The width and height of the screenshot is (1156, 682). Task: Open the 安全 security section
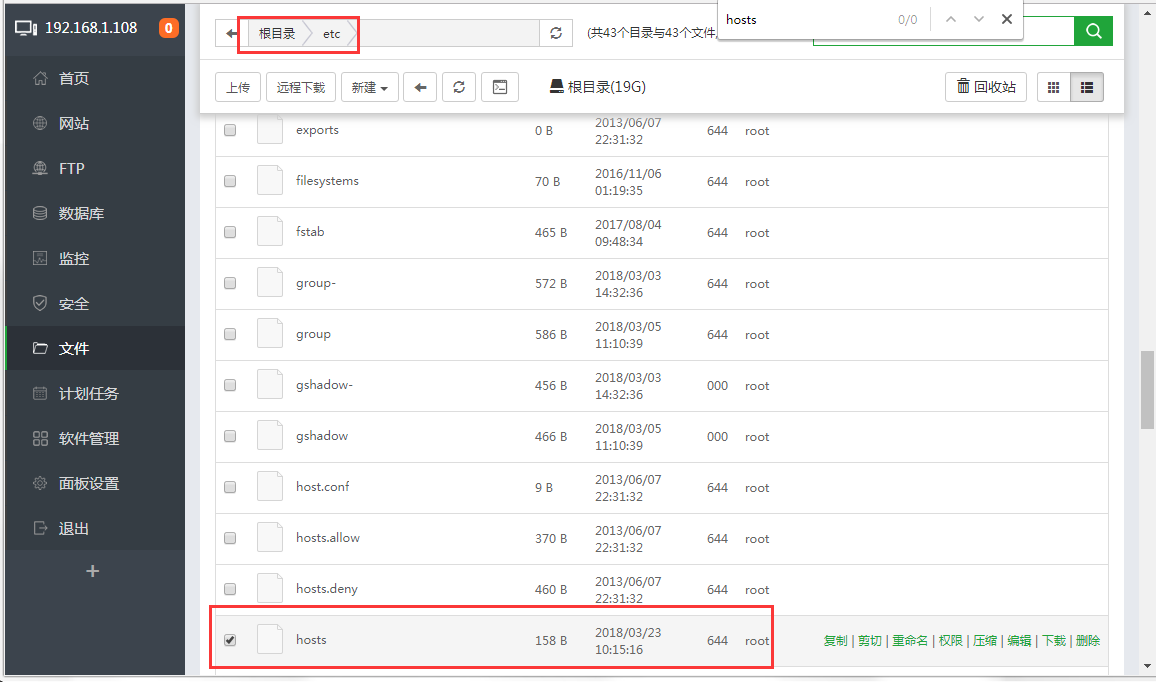[x=74, y=303]
